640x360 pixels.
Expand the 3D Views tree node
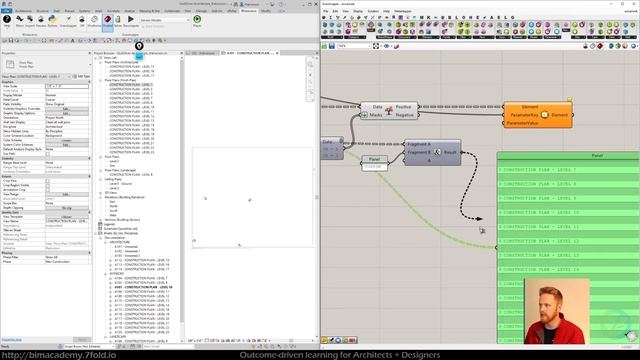click(x=100, y=193)
